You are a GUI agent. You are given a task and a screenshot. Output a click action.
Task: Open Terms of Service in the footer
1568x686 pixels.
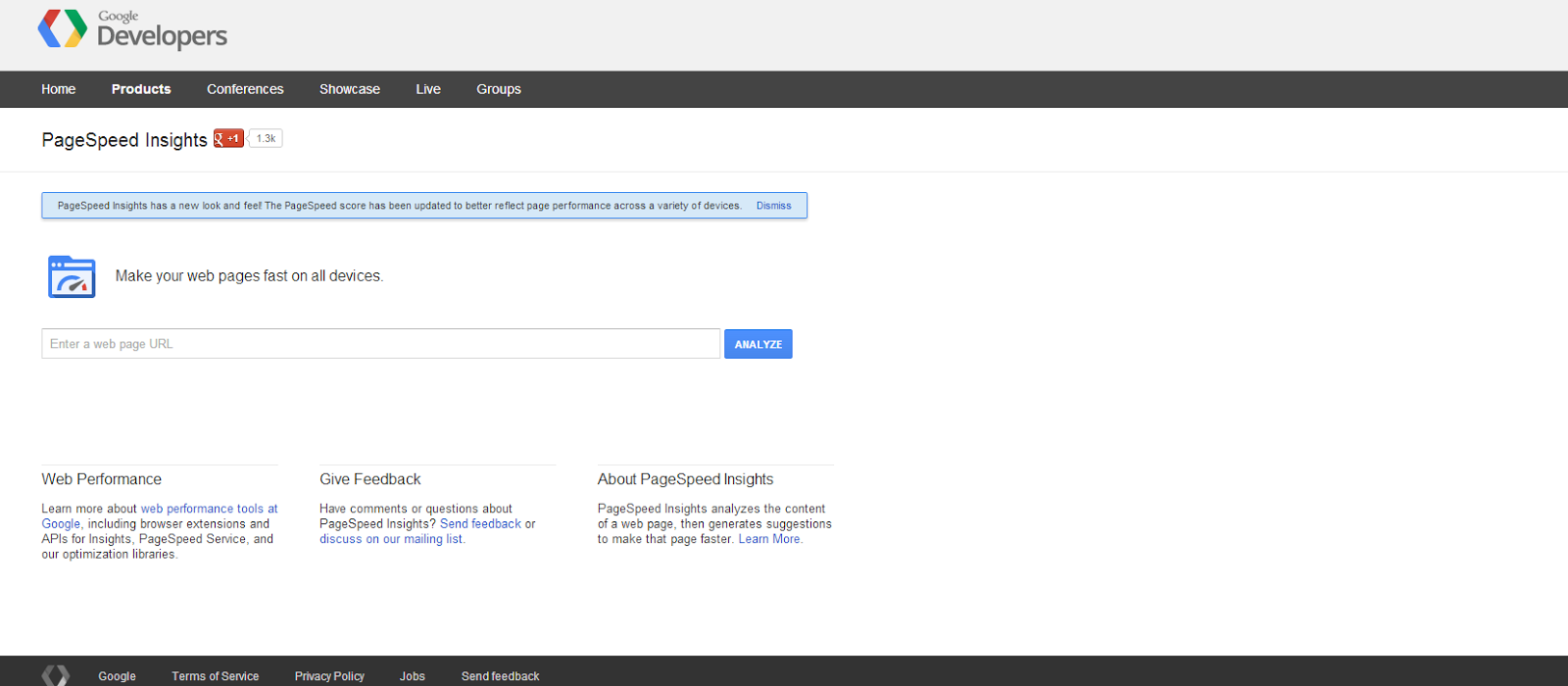click(216, 676)
